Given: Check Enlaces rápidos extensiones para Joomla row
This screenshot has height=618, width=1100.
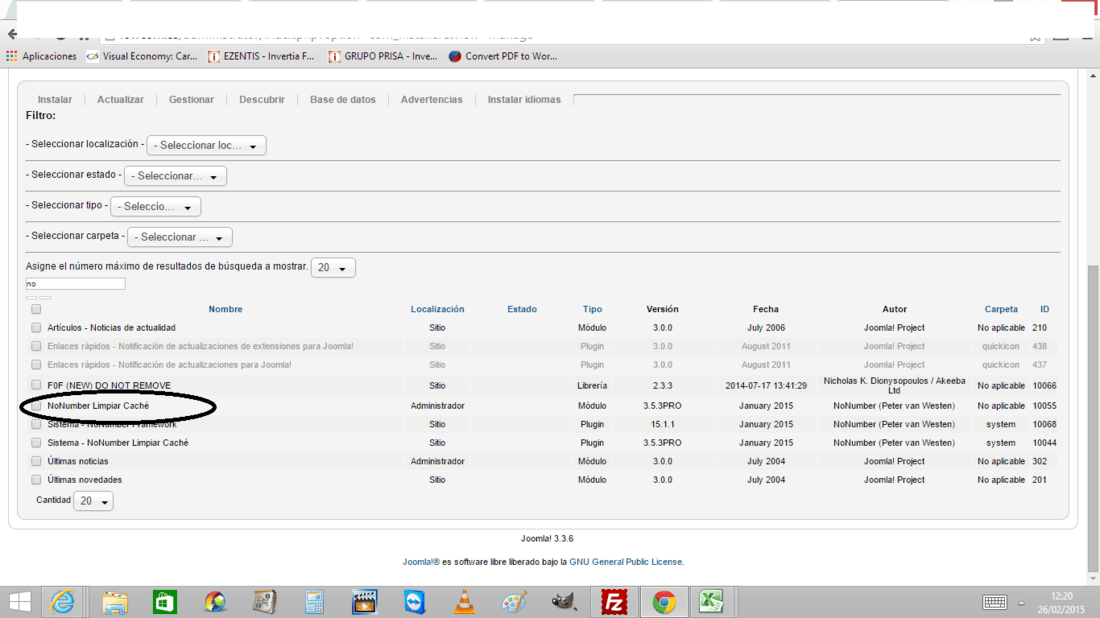Looking at the screenshot, I should tap(36, 346).
